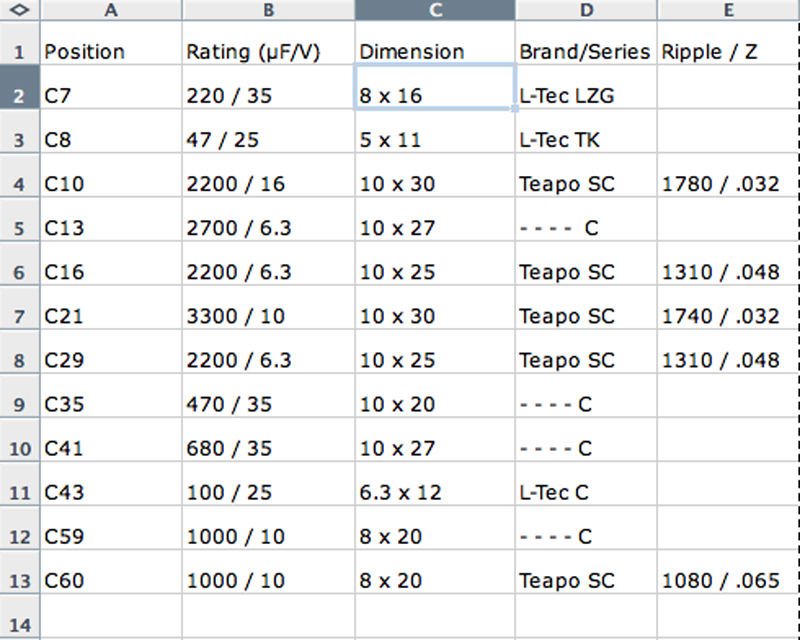This screenshot has height=640, width=800.
Task: Click the "Ripple / Z" heading cell
Action: (727, 52)
